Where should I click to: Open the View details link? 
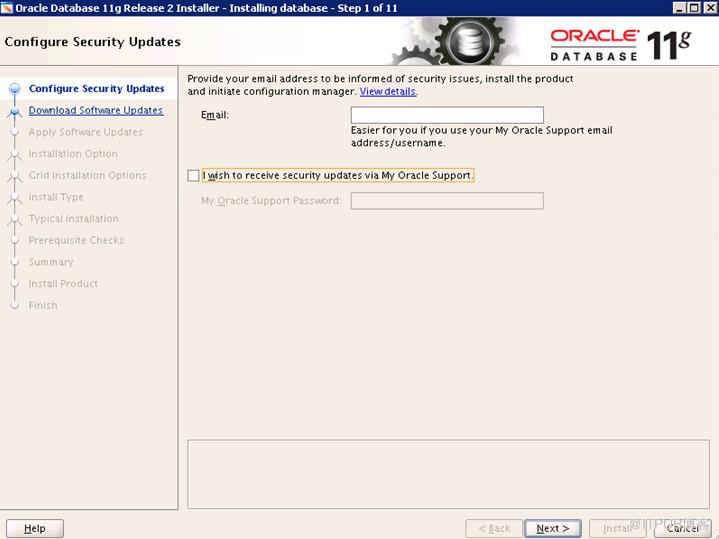(388, 91)
